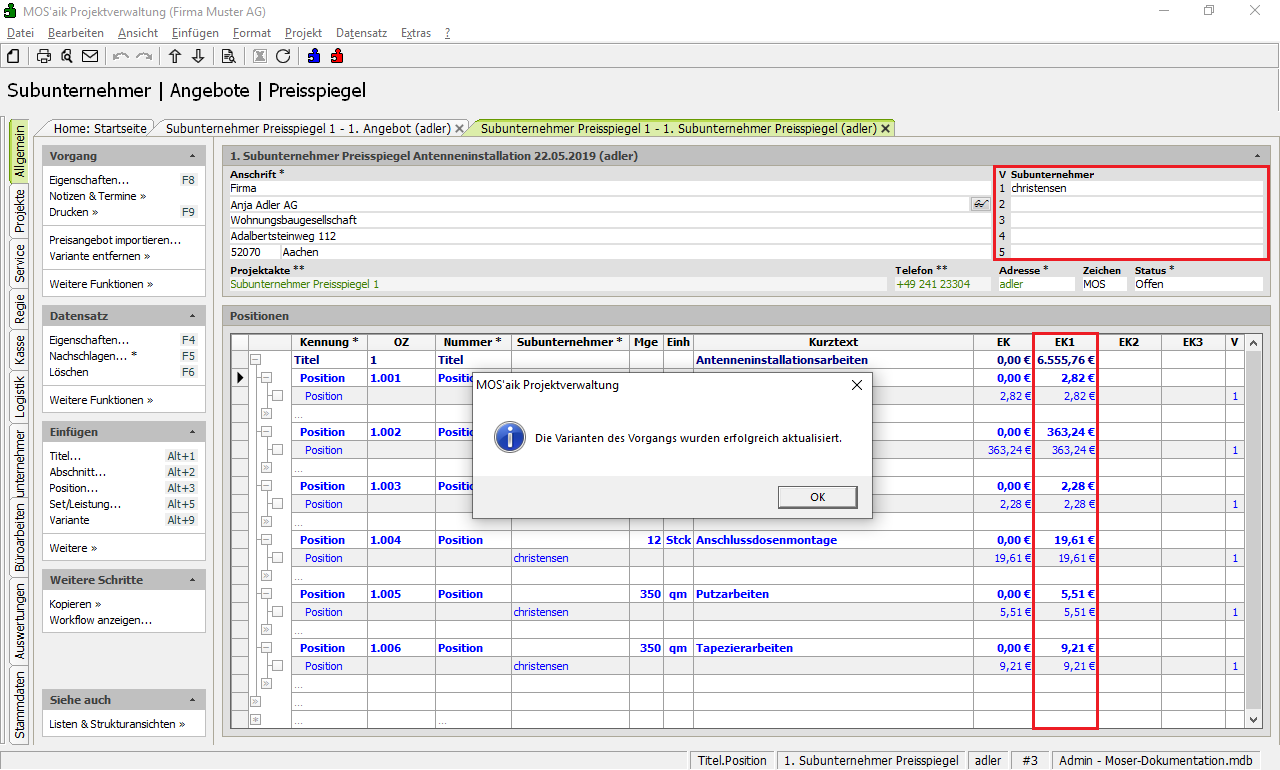Image resolution: width=1280 pixels, height=770 pixels.
Task: Collapse tree node of position 1.004
Action: (x=266, y=540)
